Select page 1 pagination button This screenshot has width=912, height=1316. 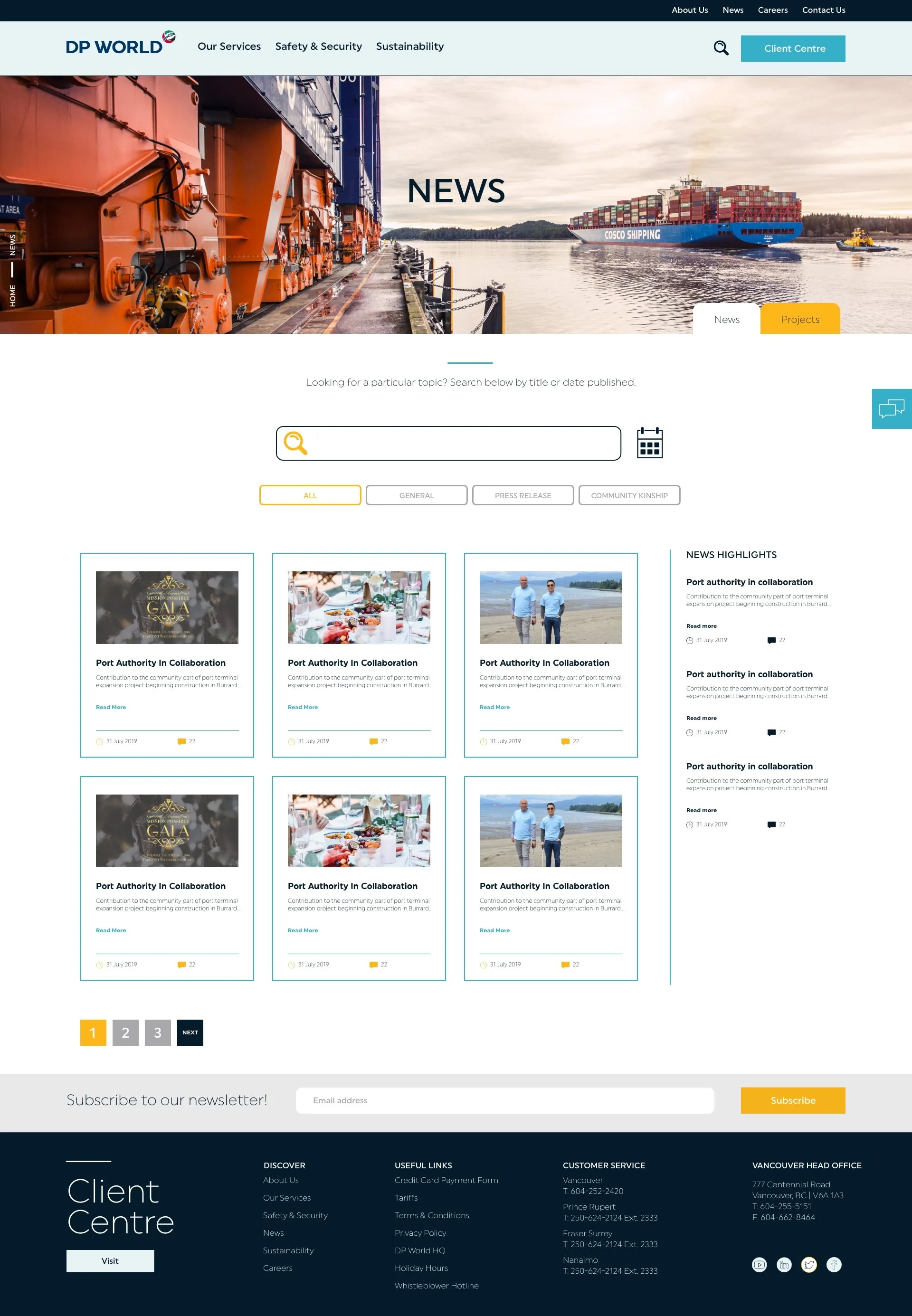(93, 1032)
